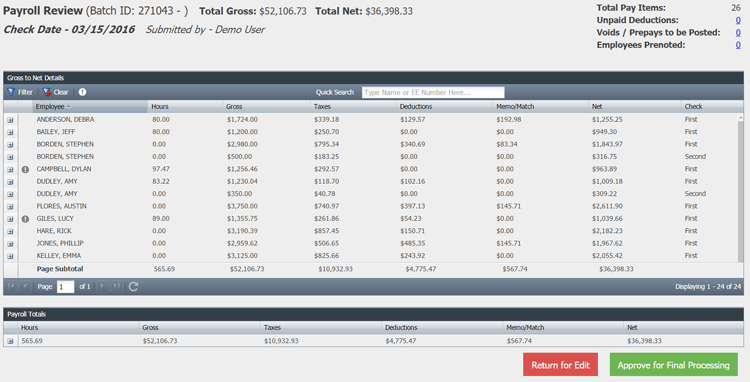The width and height of the screenshot is (750, 382).
Task: Click the Payroll Totals panel title
Action: [26, 315]
